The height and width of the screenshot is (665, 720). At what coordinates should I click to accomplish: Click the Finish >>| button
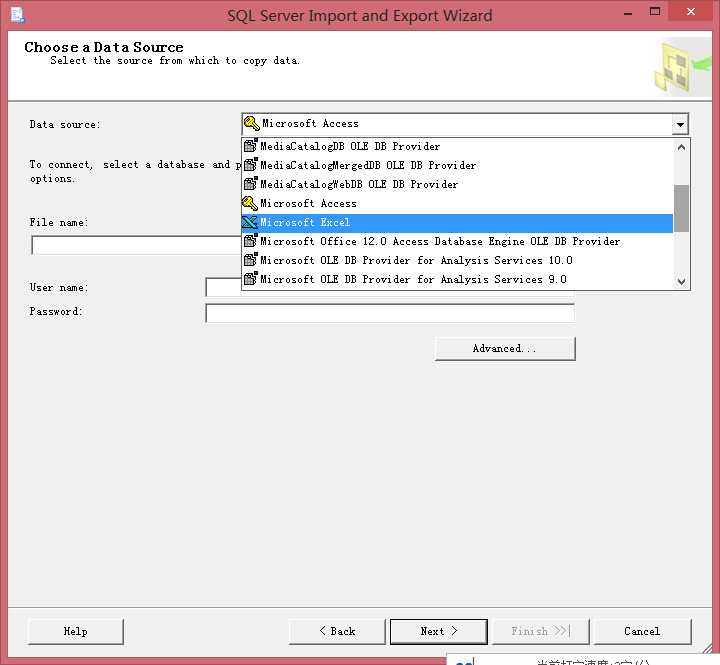540,631
